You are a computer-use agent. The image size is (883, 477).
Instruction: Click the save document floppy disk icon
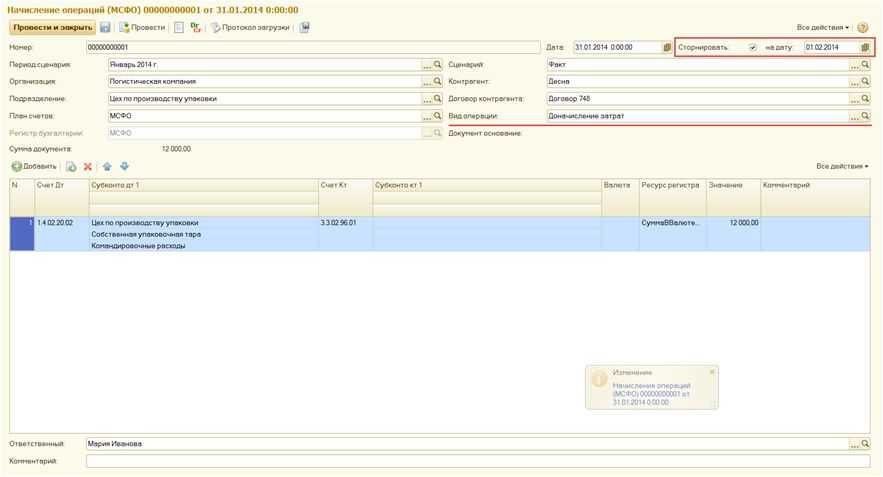click(x=105, y=28)
